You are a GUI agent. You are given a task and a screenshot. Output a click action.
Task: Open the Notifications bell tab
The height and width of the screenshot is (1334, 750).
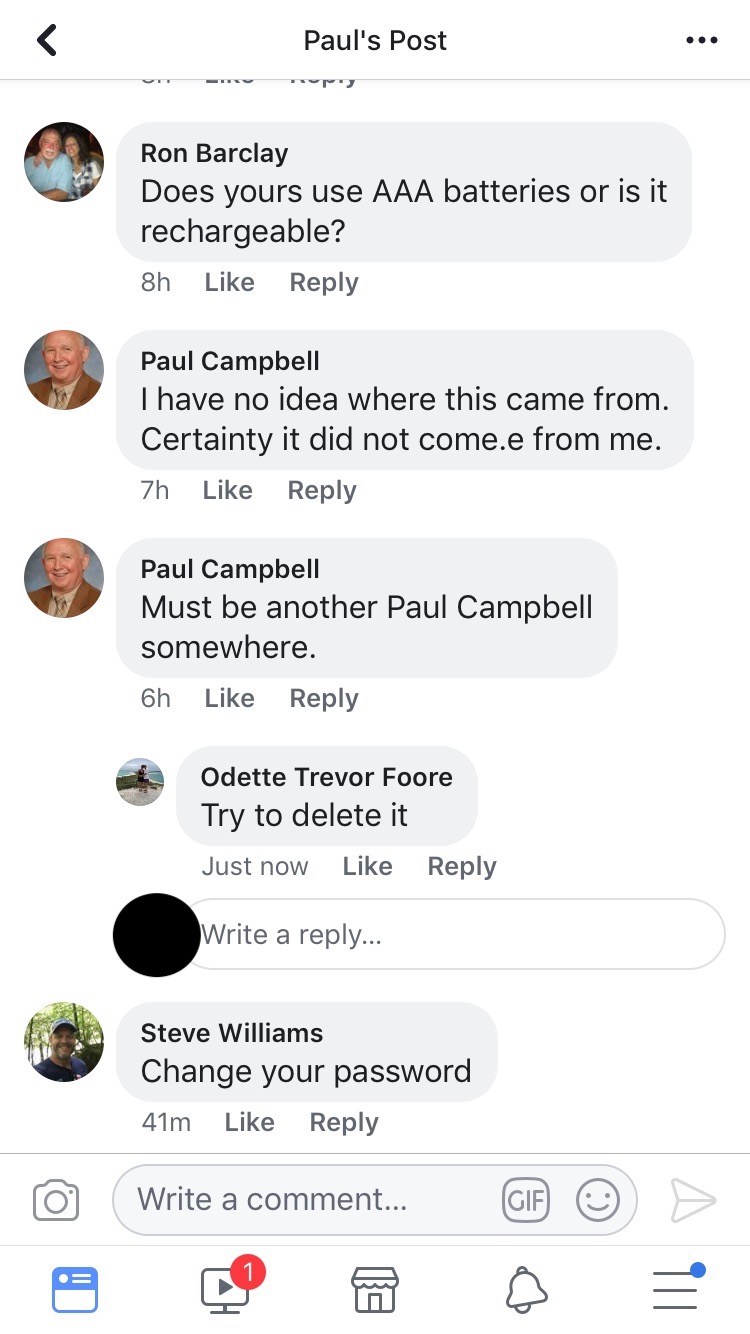[x=526, y=1290]
